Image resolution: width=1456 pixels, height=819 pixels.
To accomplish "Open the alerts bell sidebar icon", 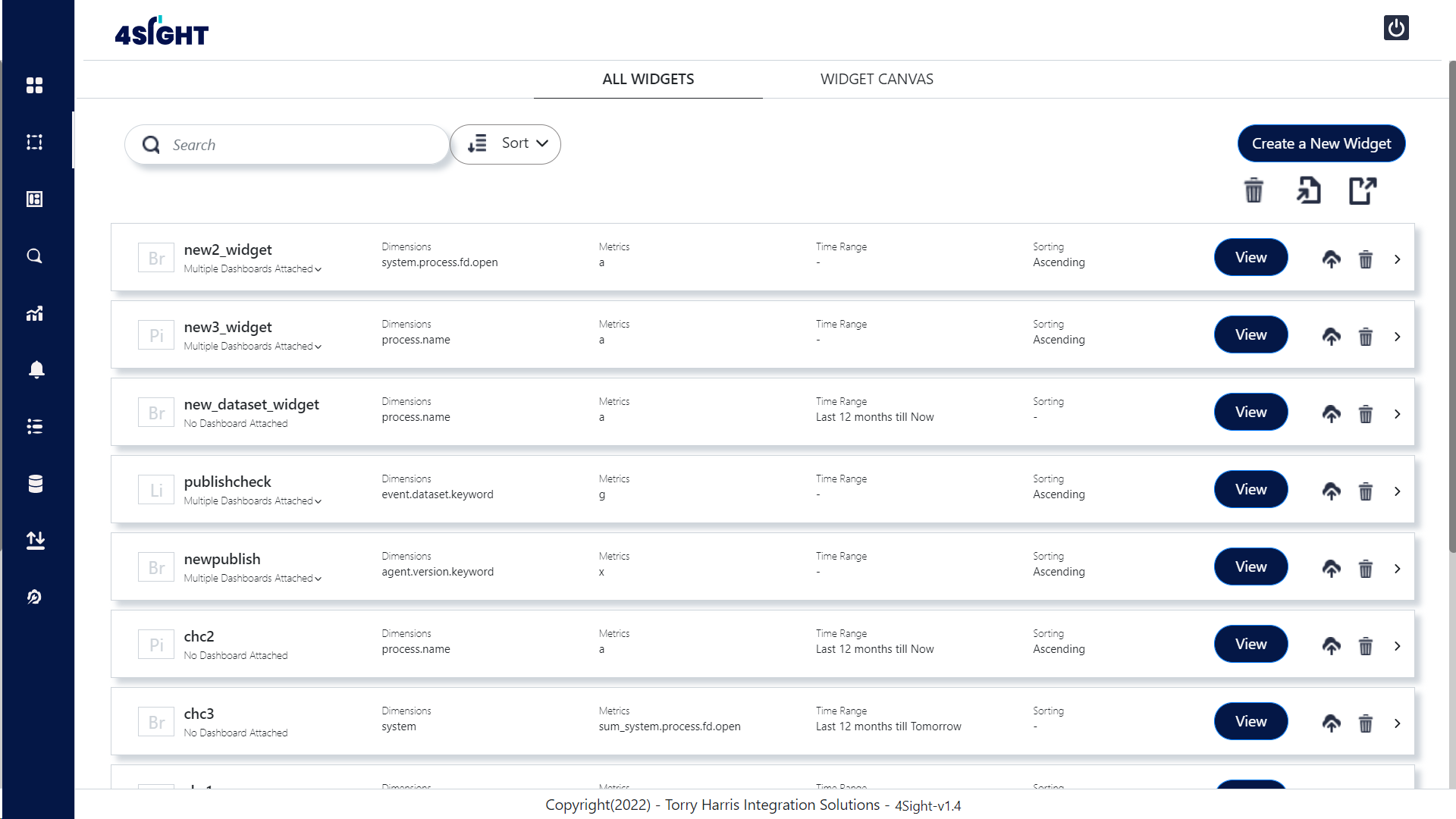I will [x=36, y=369].
